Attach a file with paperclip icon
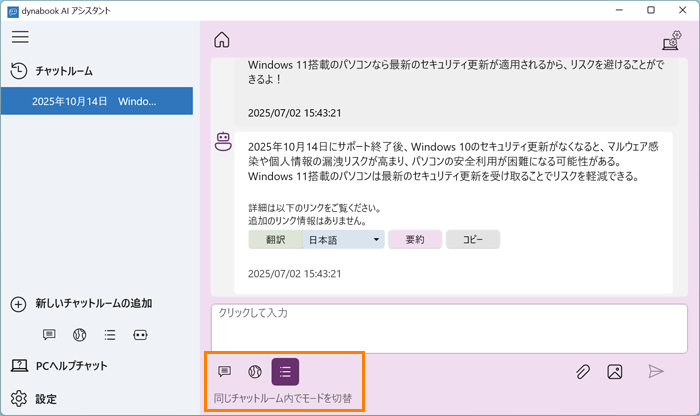This screenshot has height=416, width=700. click(583, 371)
